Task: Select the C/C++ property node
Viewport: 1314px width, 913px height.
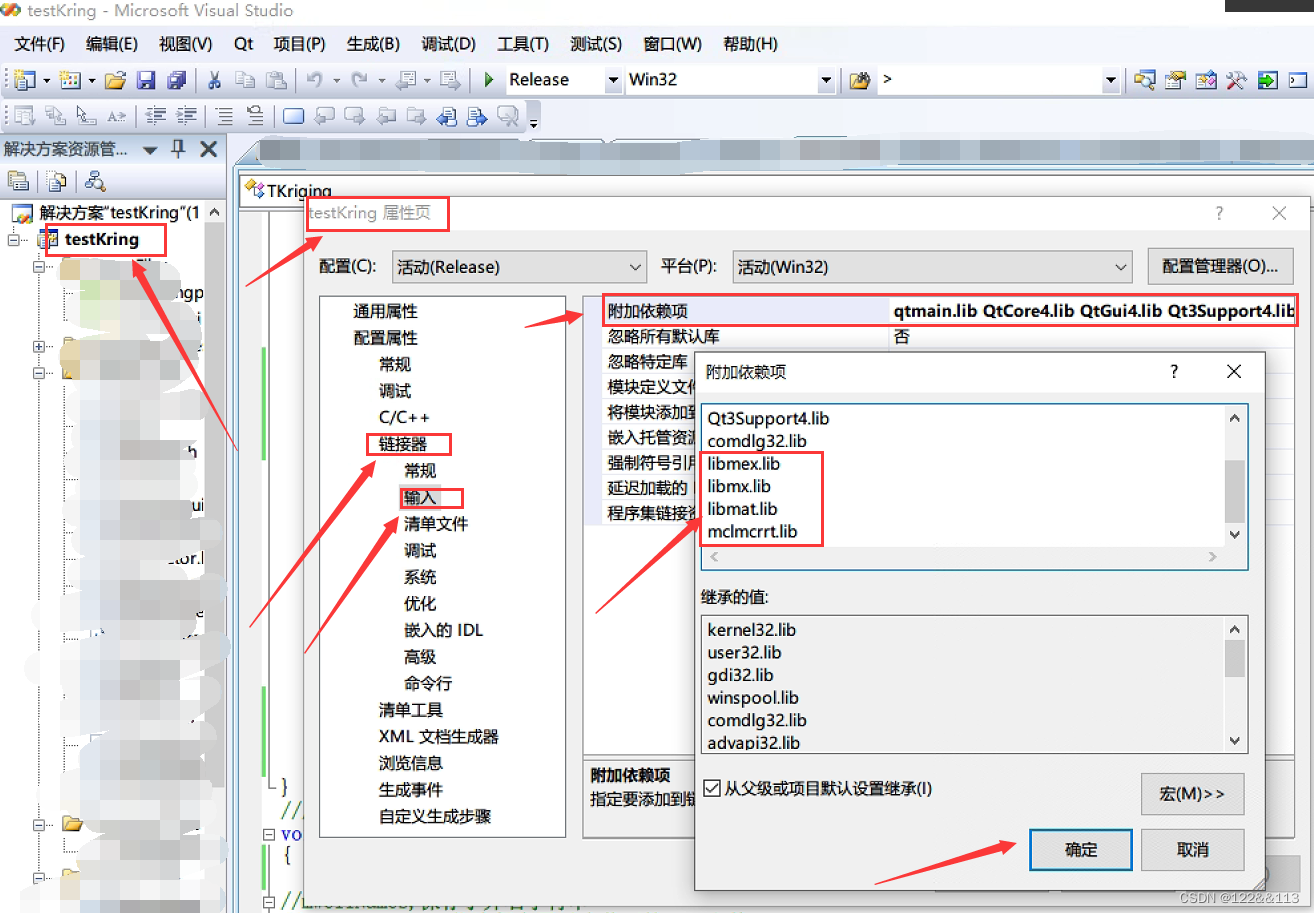Action: point(404,417)
